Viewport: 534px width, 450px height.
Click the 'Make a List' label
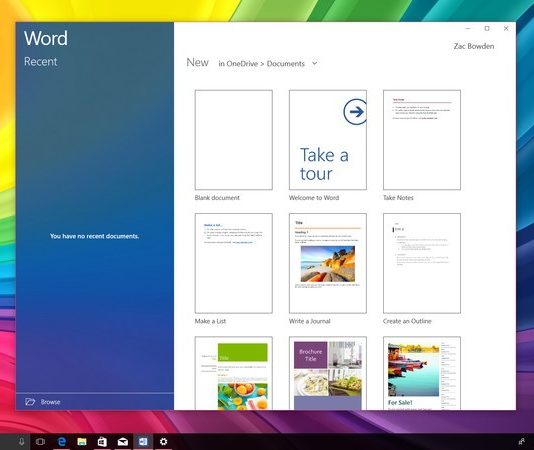pyautogui.click(x=210, y=321)
